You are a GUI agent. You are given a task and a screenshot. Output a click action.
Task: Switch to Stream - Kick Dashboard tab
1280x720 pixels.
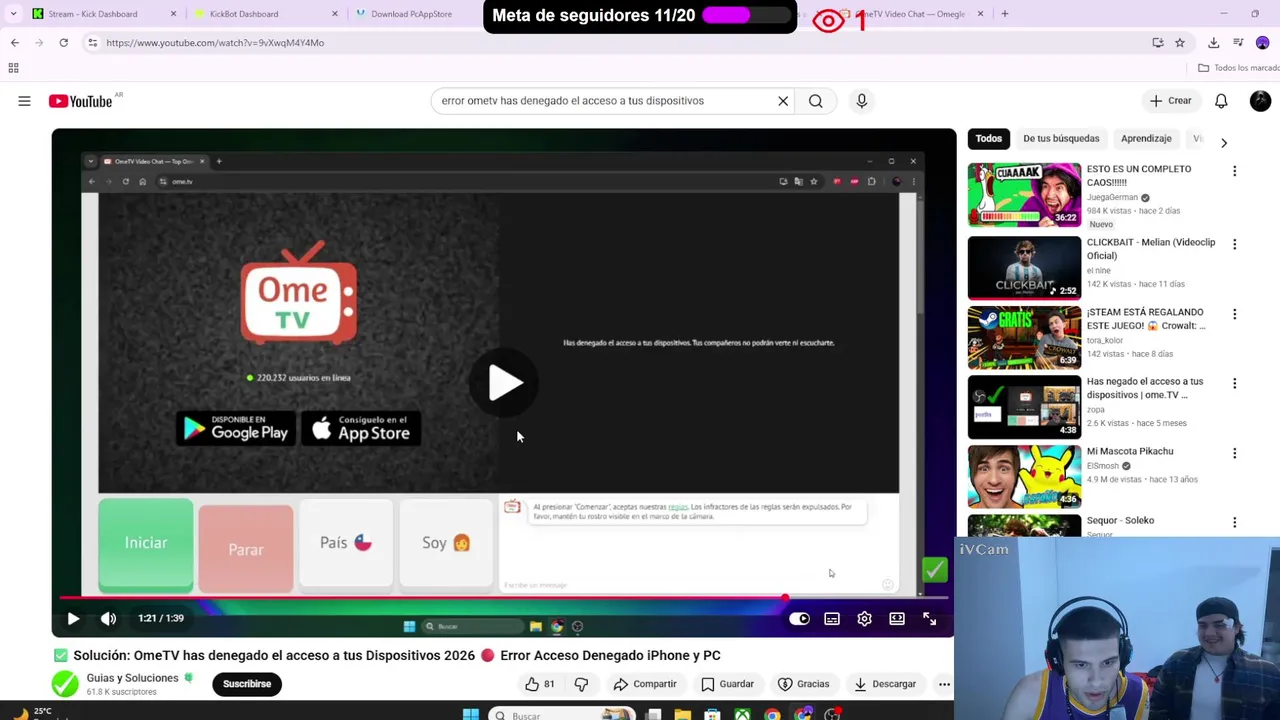[x=104, y=14]
